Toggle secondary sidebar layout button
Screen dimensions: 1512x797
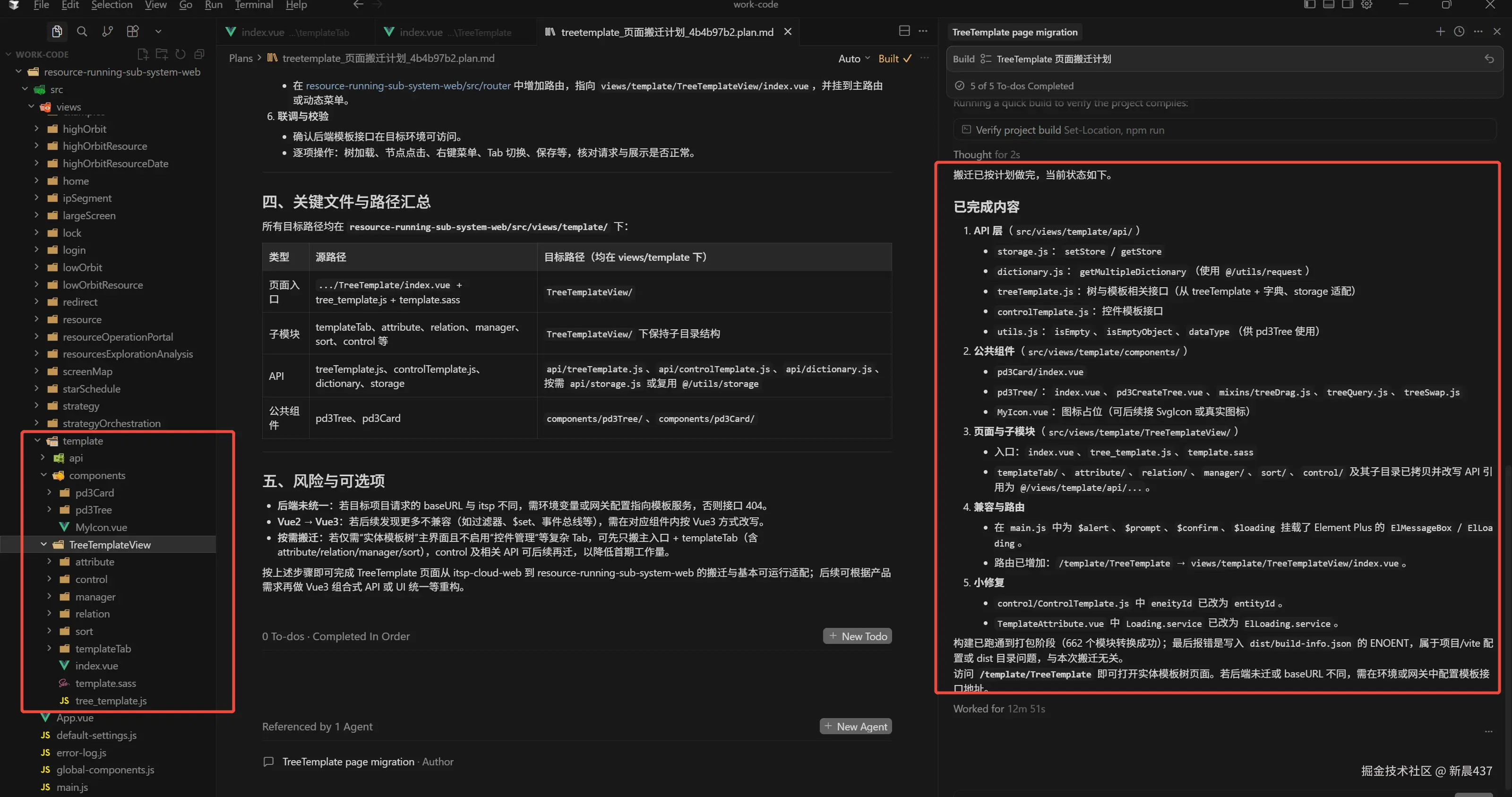1347,5
